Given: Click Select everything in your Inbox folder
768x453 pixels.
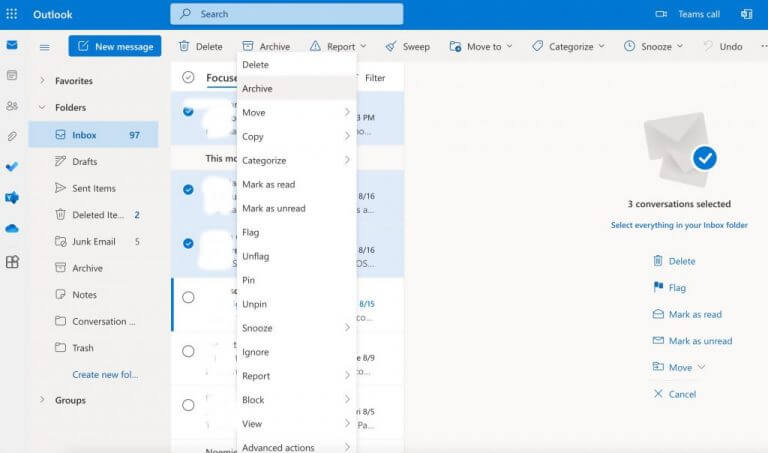Looking at the screenshot, I should 679,225.
